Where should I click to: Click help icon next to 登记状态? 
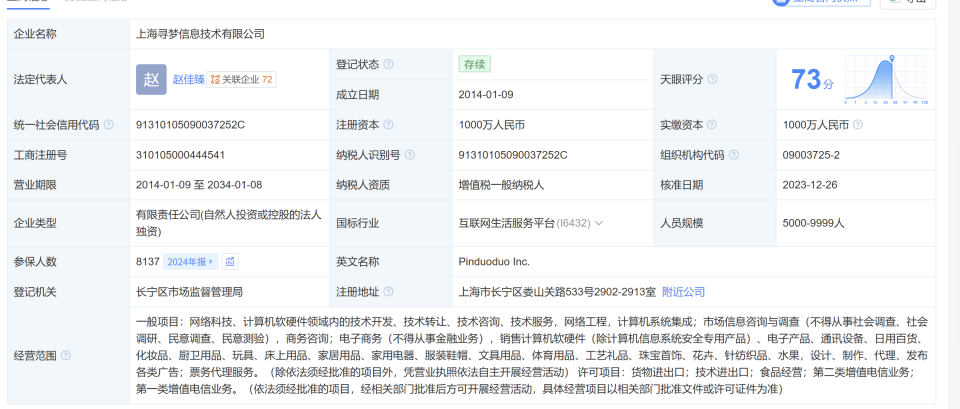[x=388, y=64]
